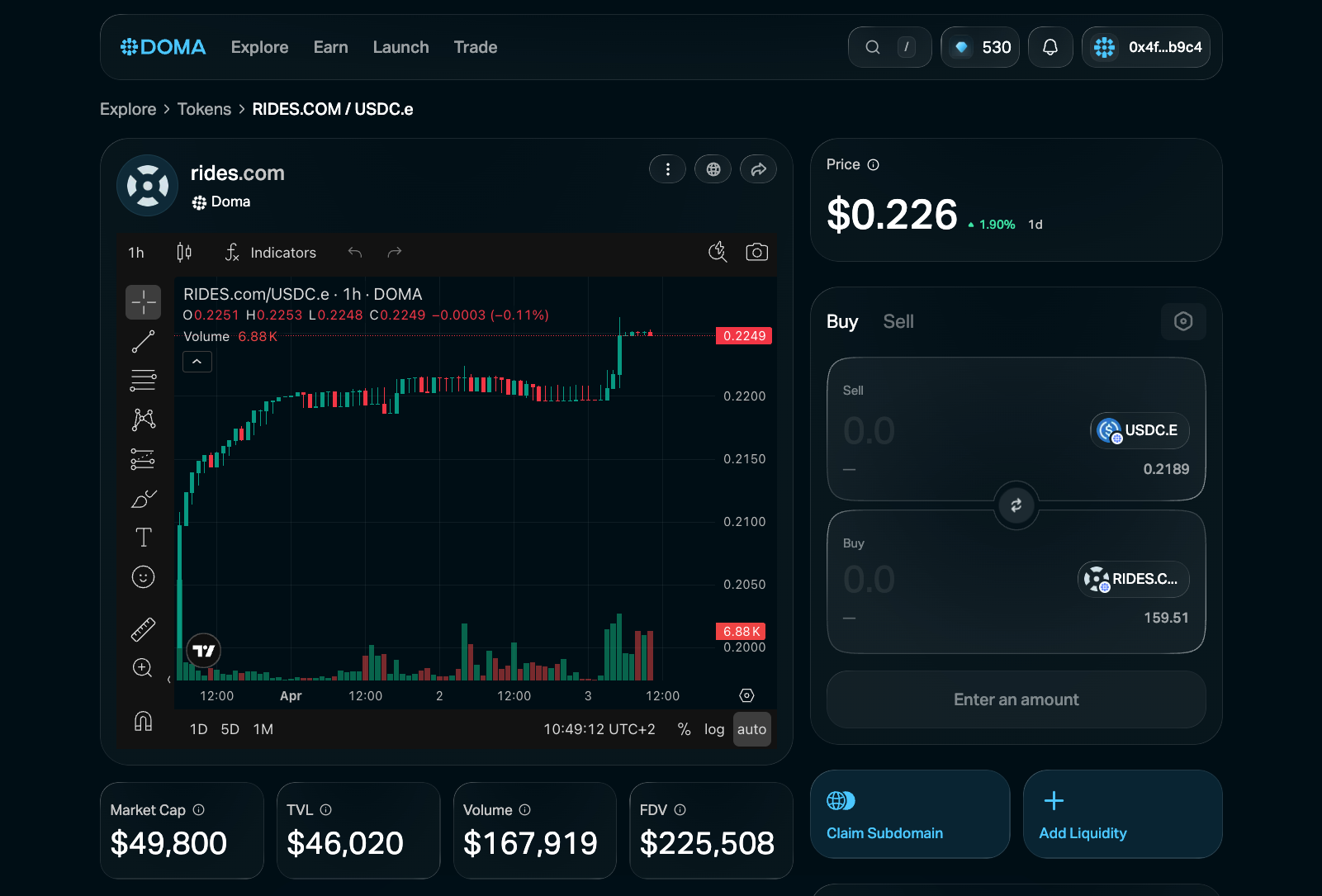
Task: Open the Trade menu
Action: [x=476, y=47]
